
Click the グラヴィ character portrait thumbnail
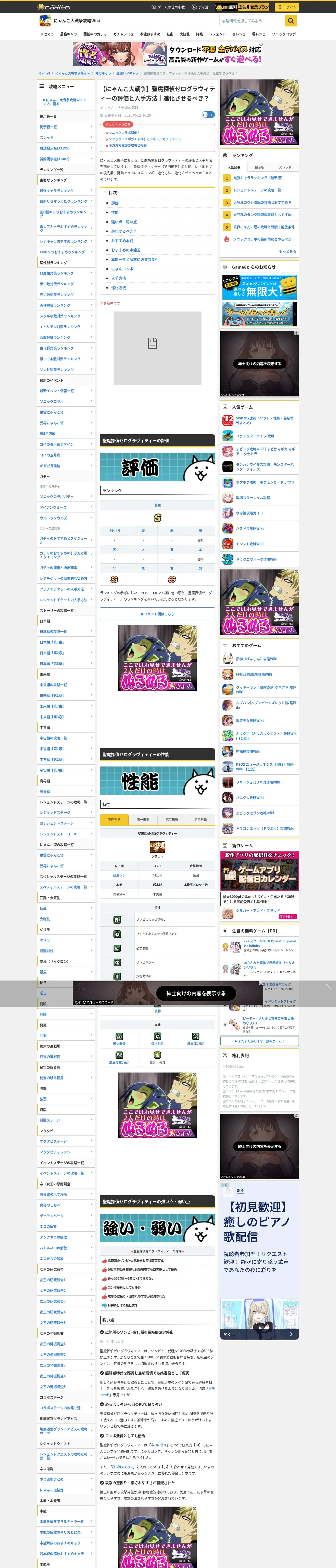tap(157, 847)
